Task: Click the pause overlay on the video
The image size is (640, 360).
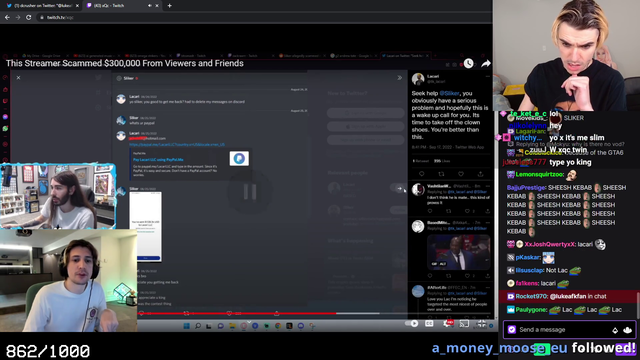Action: click(x=250, y=191)
